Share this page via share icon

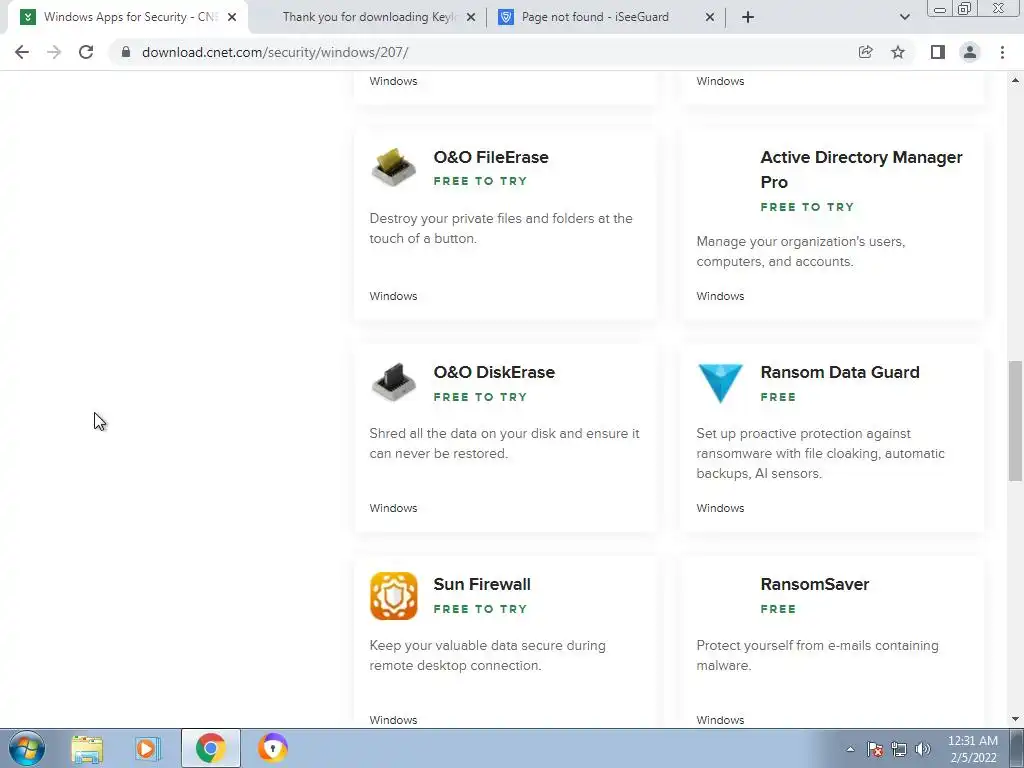click(866, 52)
